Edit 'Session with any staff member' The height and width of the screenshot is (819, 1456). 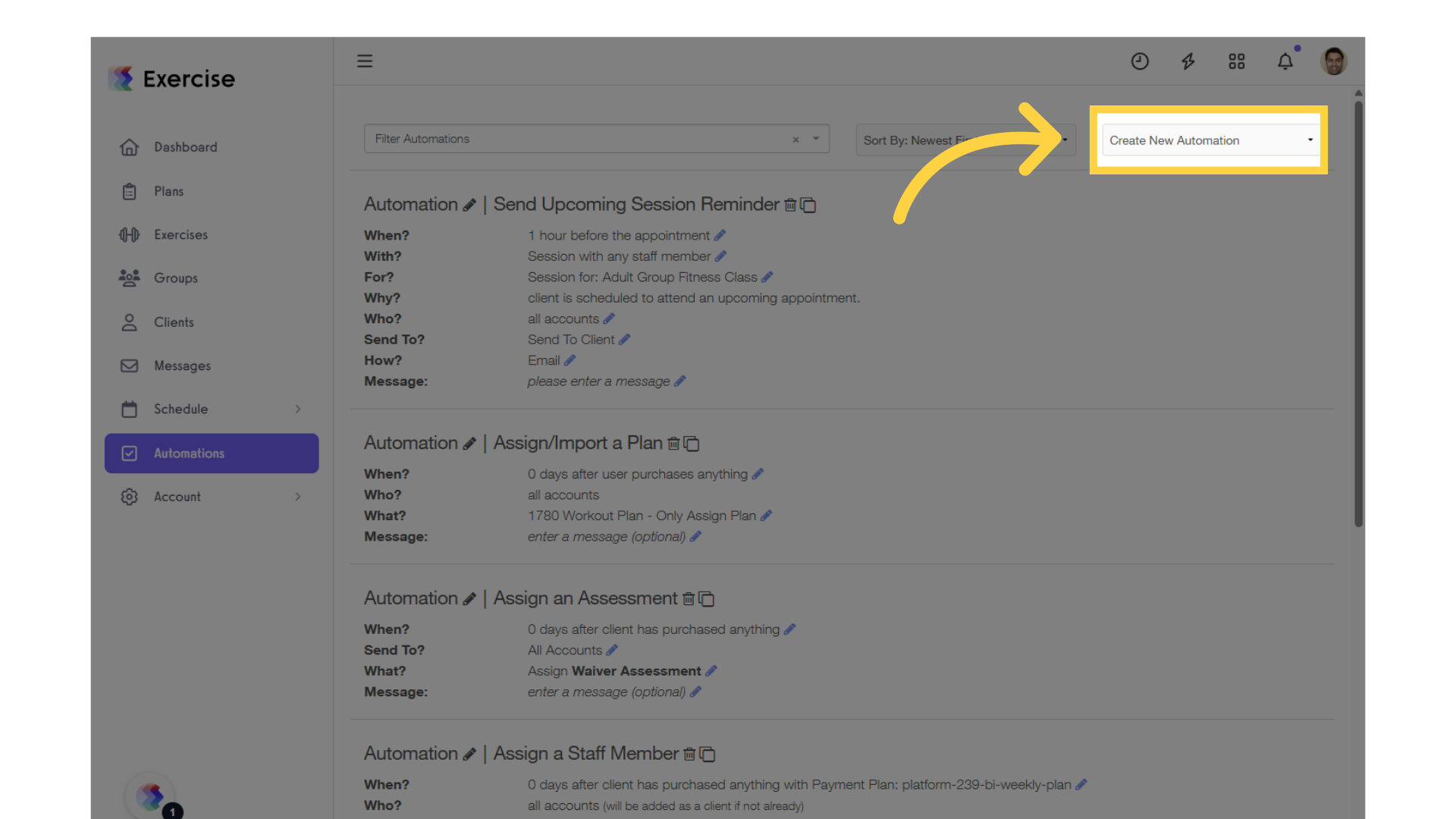(721, 256)
